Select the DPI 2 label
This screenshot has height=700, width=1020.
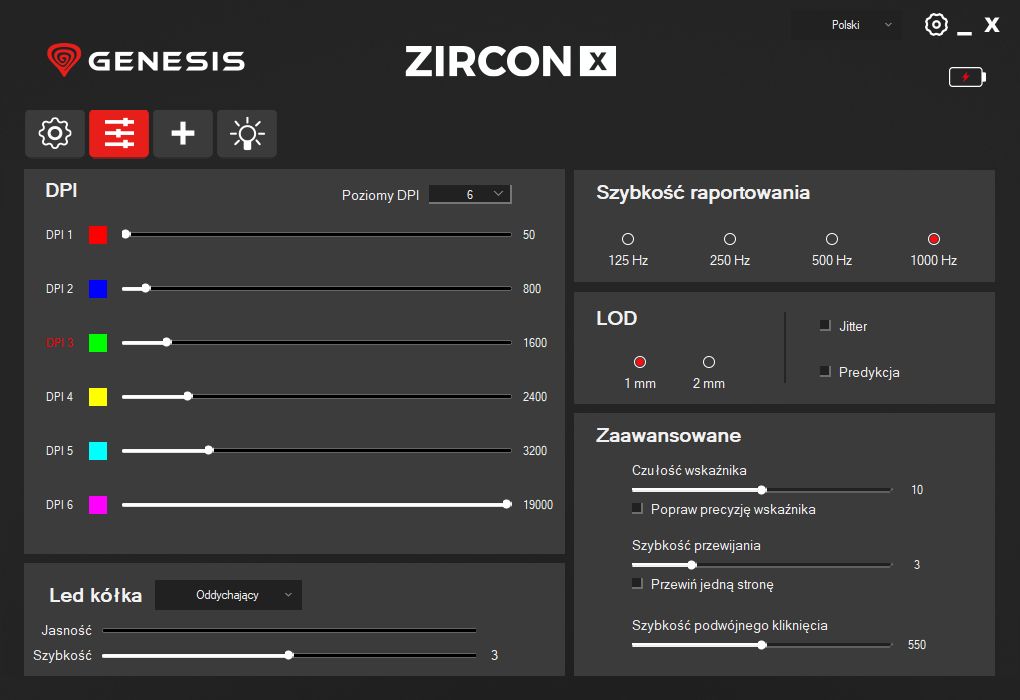(x=59, y=289)
